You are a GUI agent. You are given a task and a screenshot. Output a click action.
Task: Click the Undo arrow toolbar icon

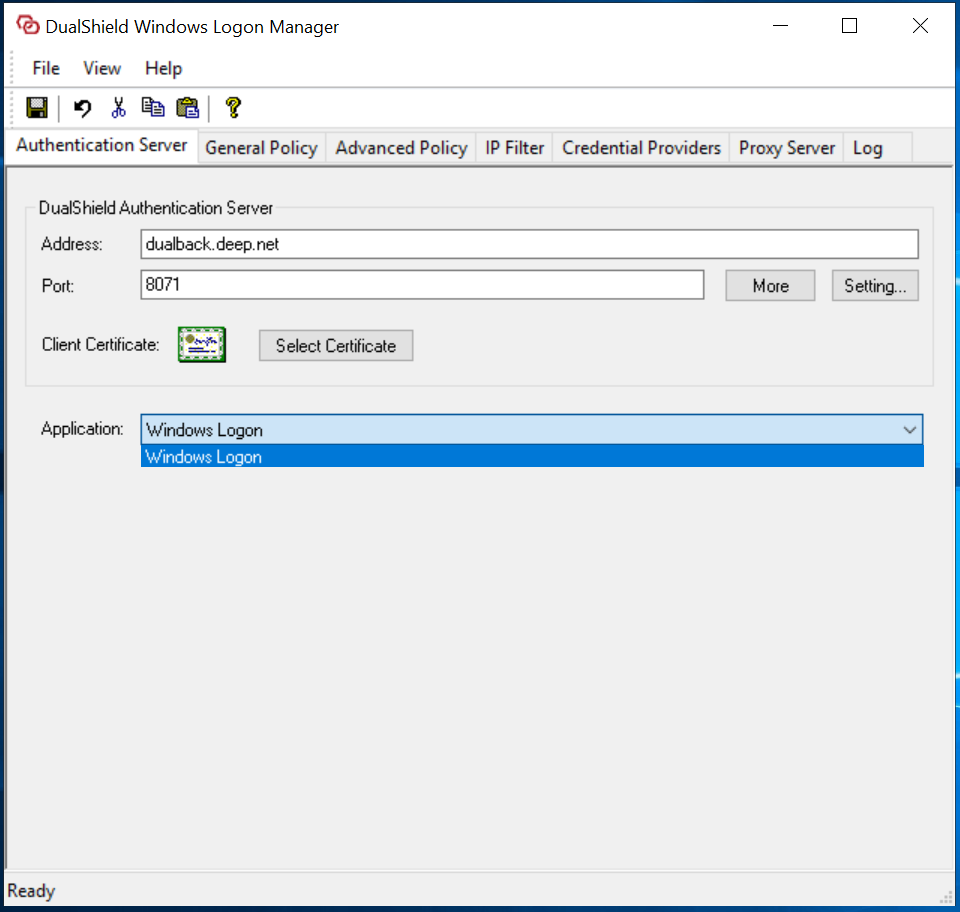(x=83, y=108)
